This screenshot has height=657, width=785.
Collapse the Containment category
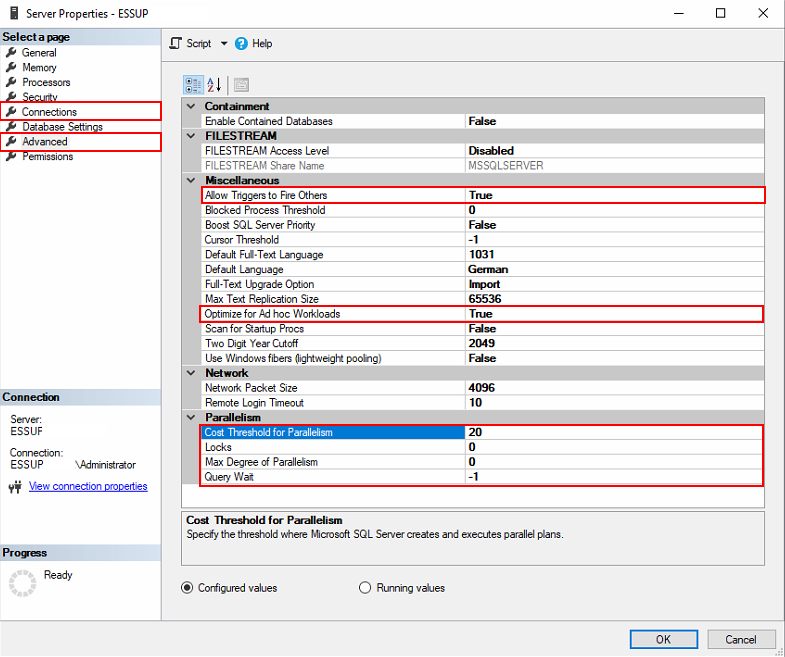(192, 106)
